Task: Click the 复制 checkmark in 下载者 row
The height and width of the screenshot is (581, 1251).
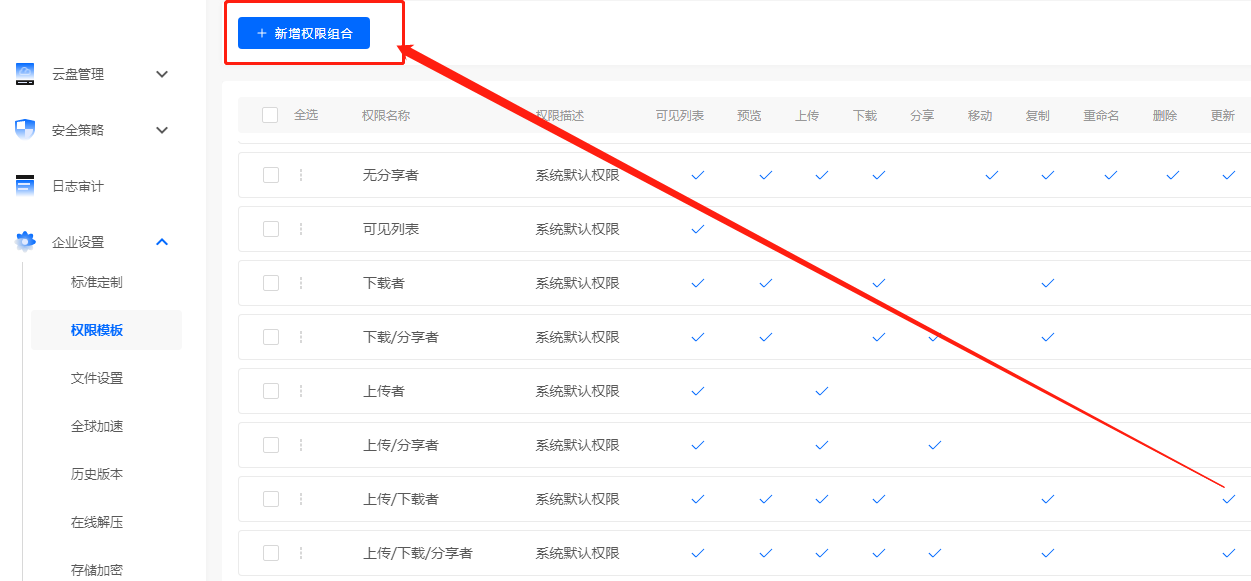Action: click(x=1048, y=283)
